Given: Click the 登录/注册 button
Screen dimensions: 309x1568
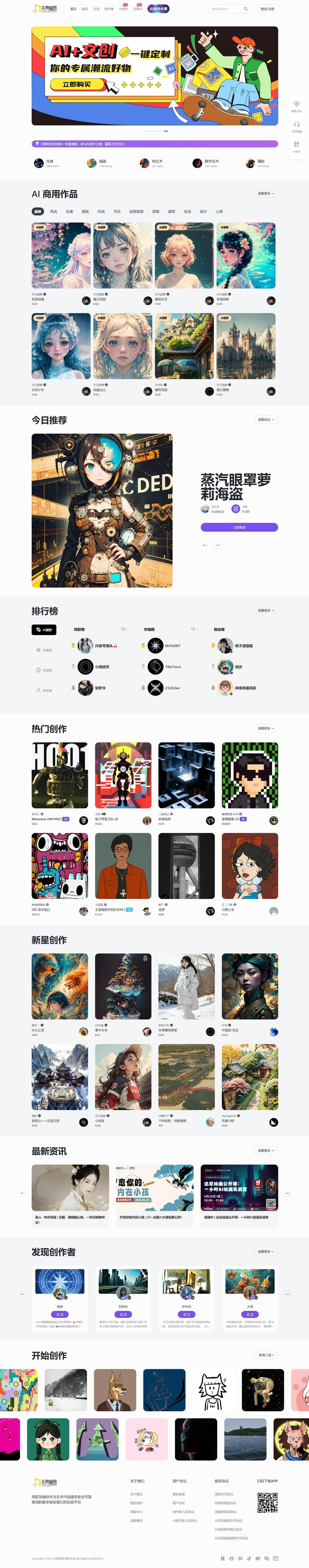Looking at the screenshot, I should (x=267, y=9).
